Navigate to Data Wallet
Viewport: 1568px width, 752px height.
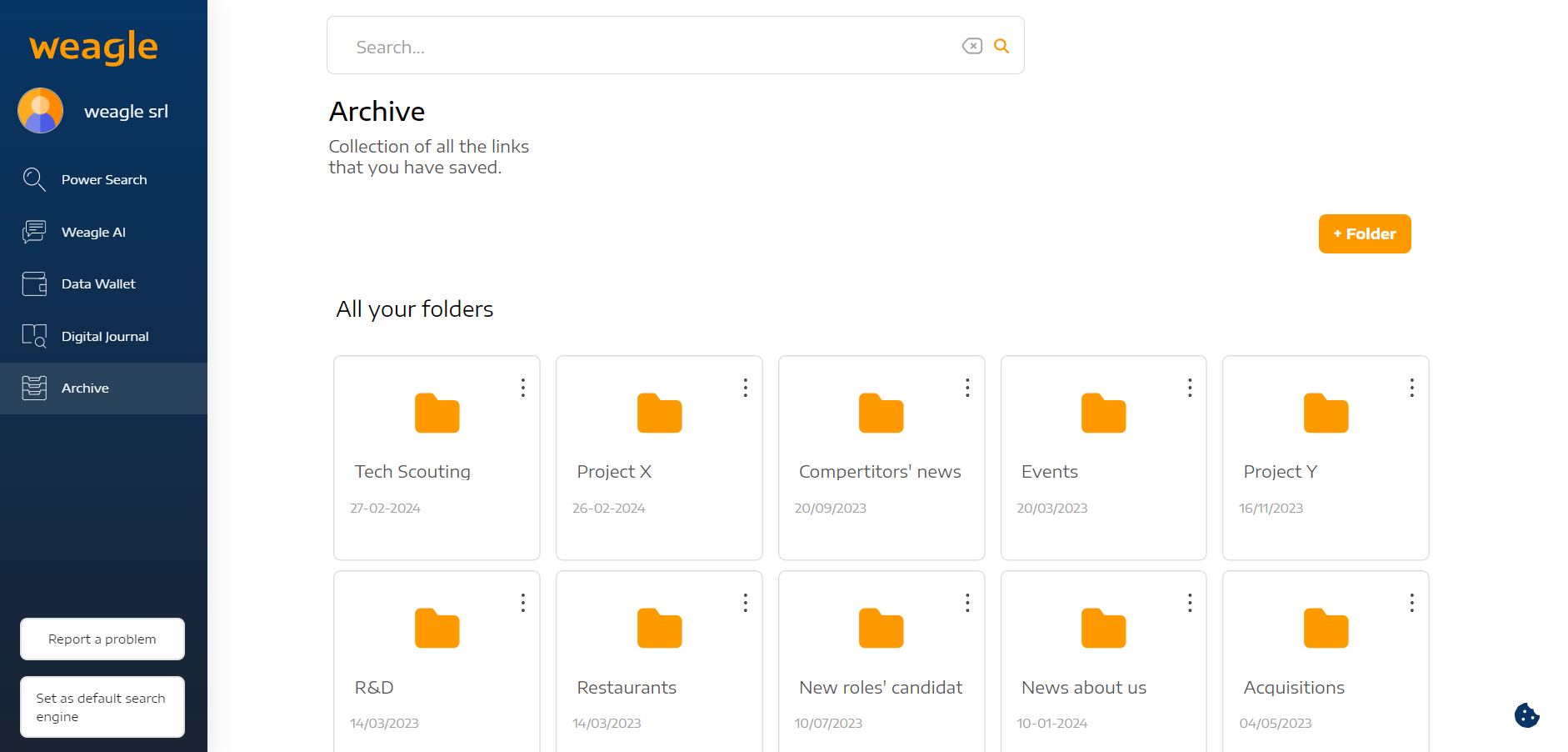98,284
